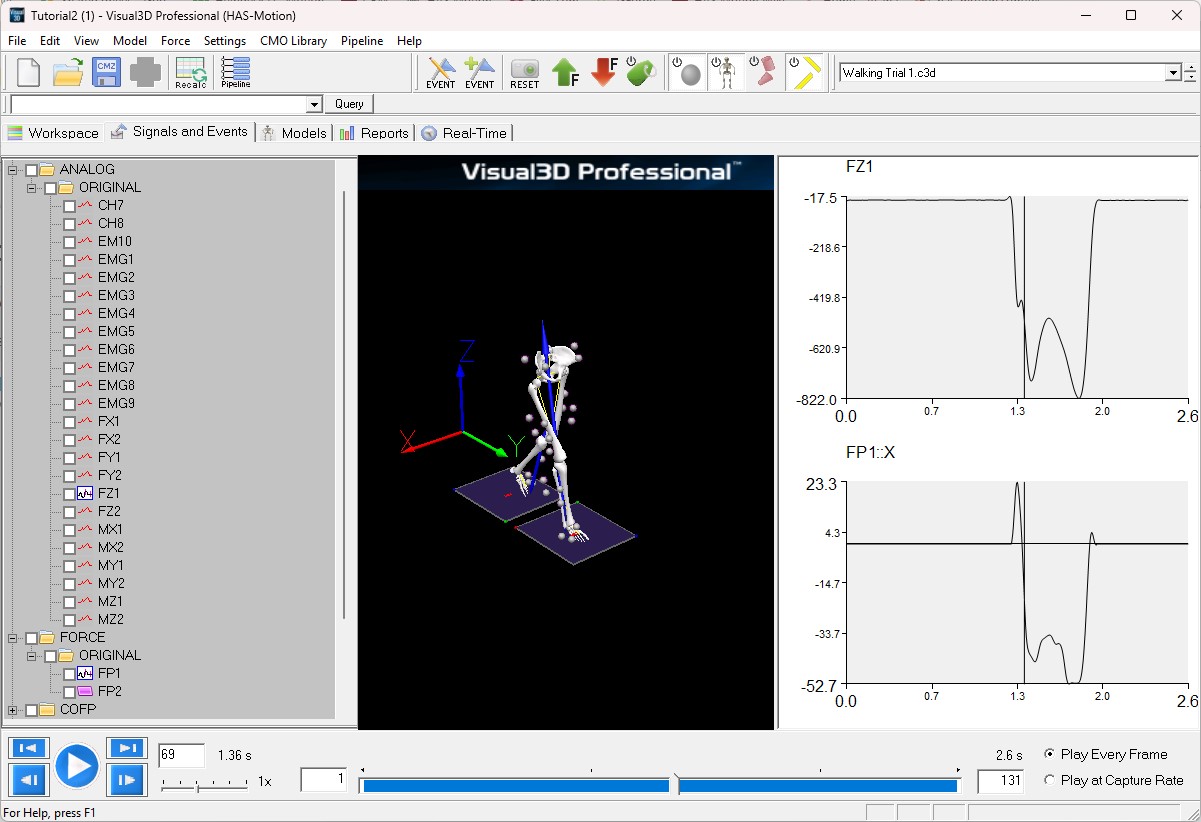Viewport: 1201px width, 822px height.
Task: Check the FX1 signal checkbox
Action: tap(69, 422)
